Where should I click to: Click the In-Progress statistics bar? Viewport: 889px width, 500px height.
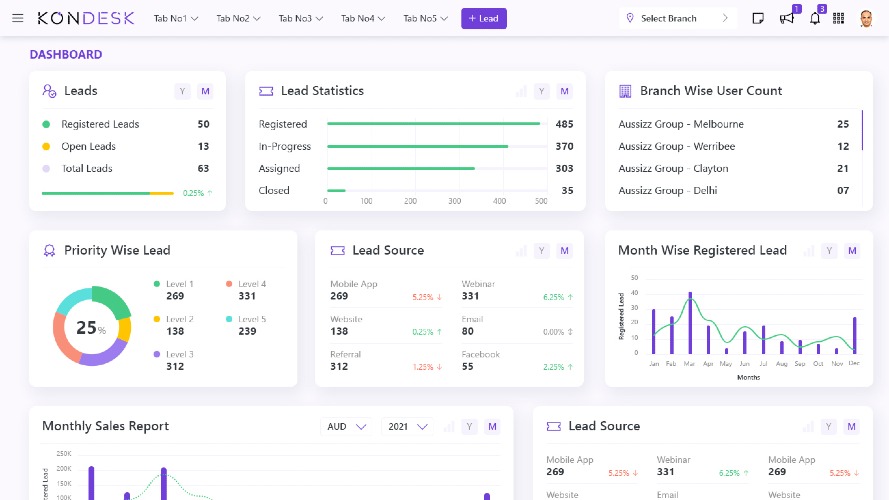tap(417, 146)
